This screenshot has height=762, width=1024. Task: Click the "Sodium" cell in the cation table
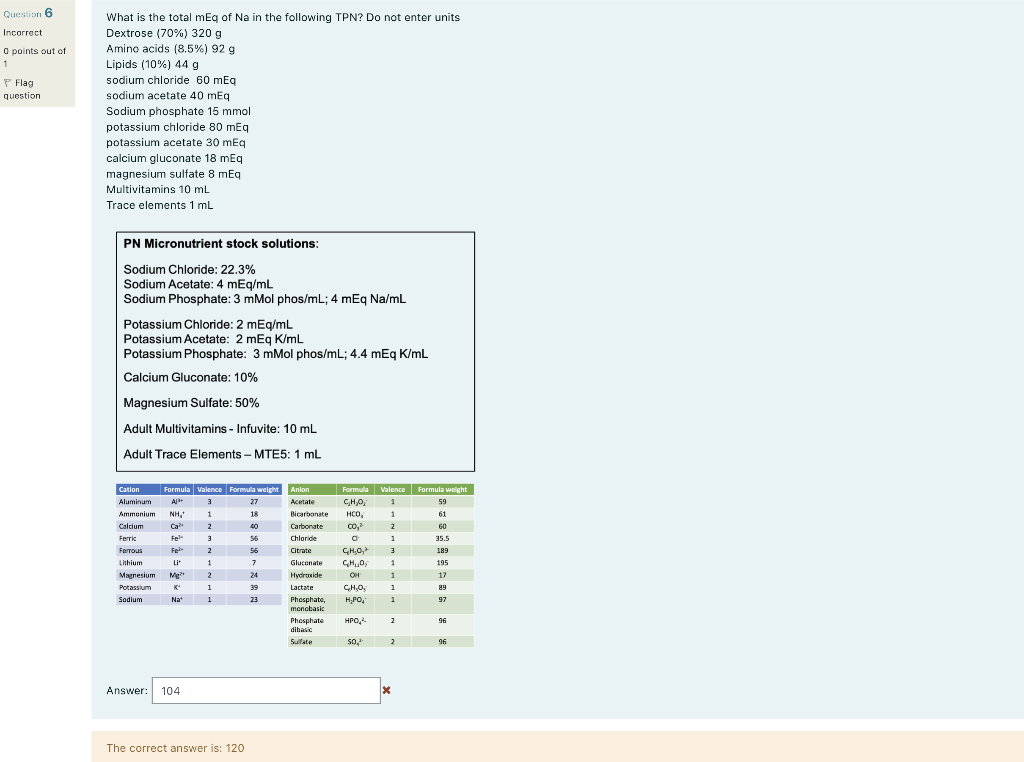[138, 599]
